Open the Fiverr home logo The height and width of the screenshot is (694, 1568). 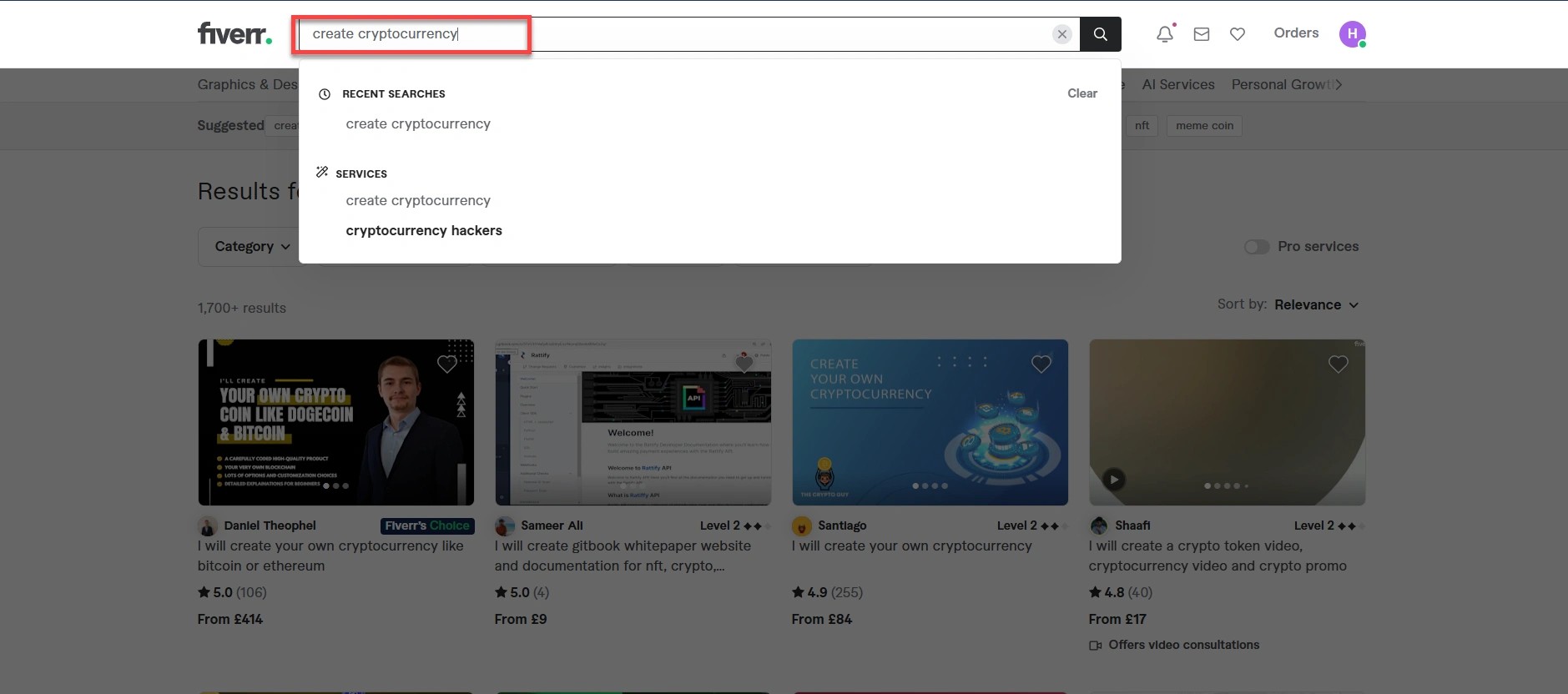[234, 33]
